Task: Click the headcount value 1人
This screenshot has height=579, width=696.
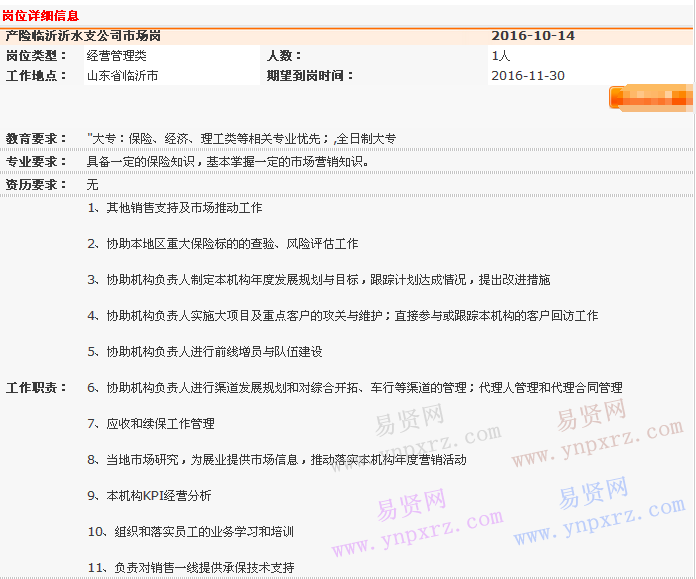Action: click(501, 56)
